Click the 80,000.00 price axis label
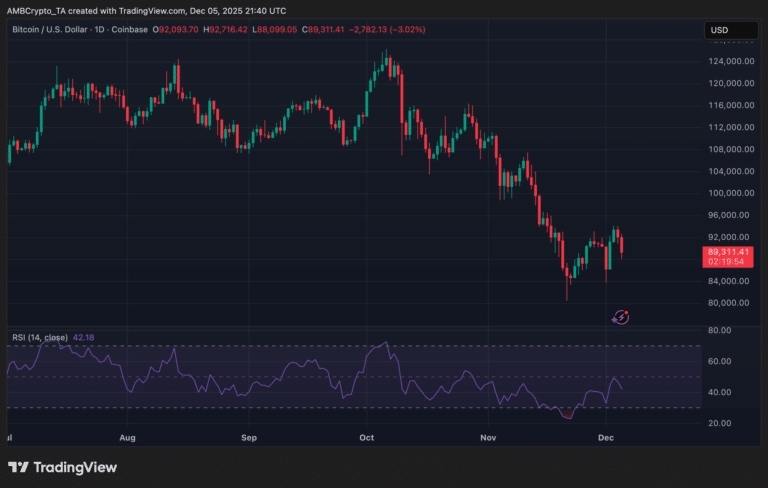 (x=729, y=303)
